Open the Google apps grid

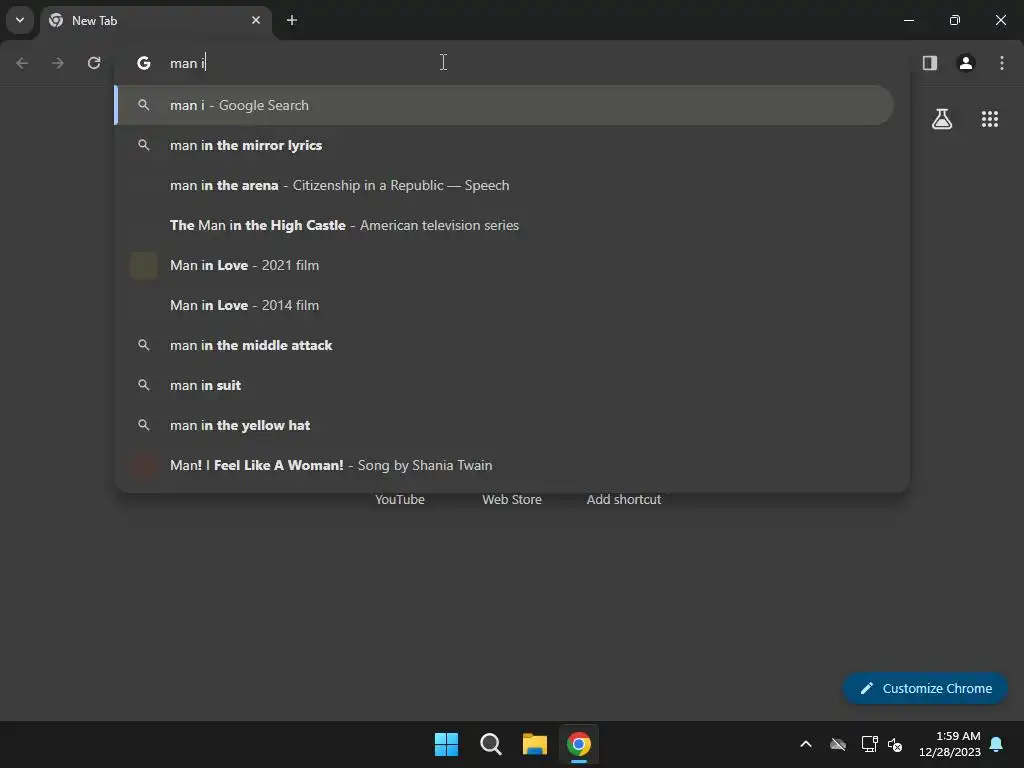pyautogui.click(x=990, y=119)
